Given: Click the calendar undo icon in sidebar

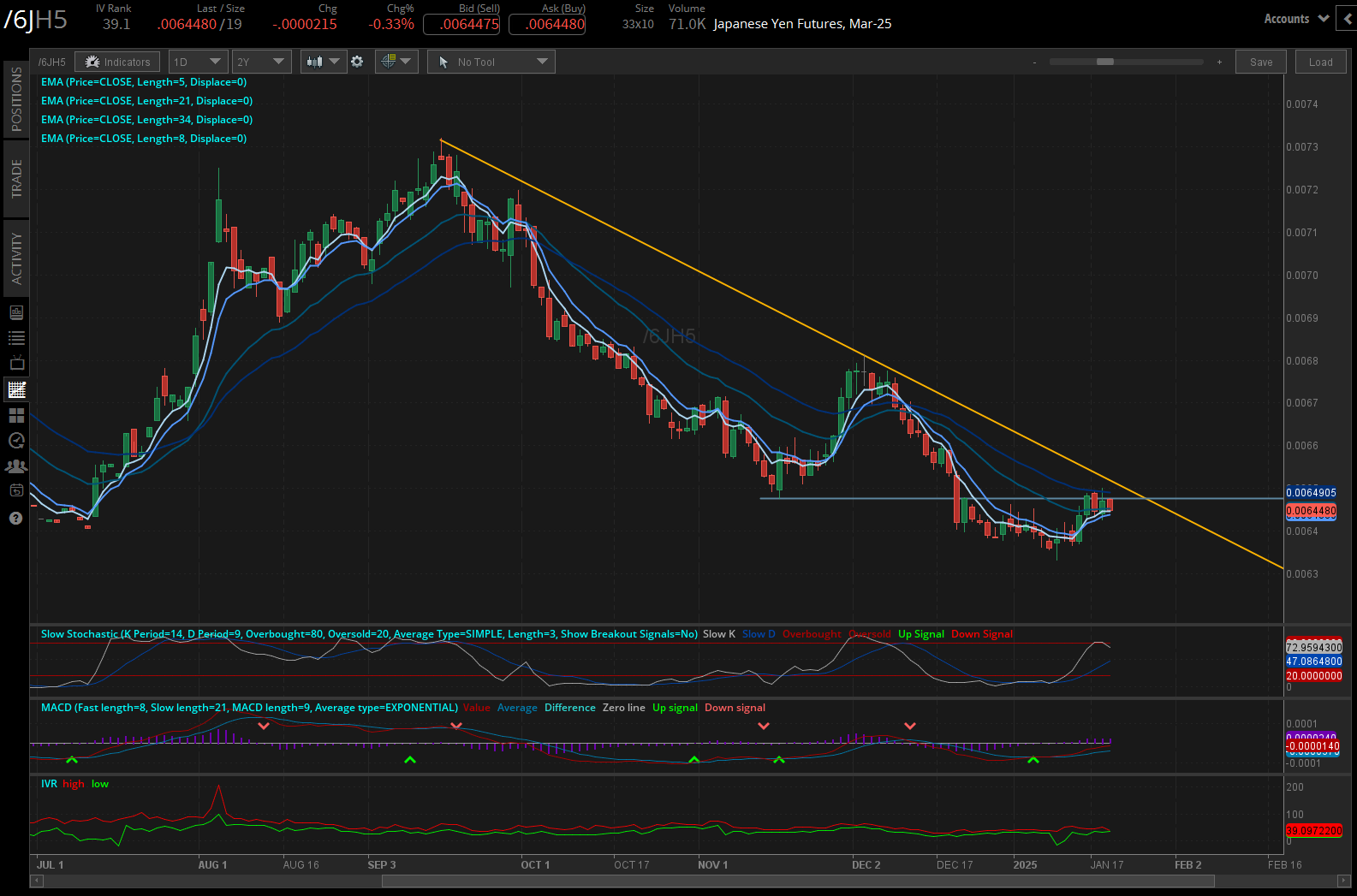Looking at the screenshot, I should pos(16,491).
